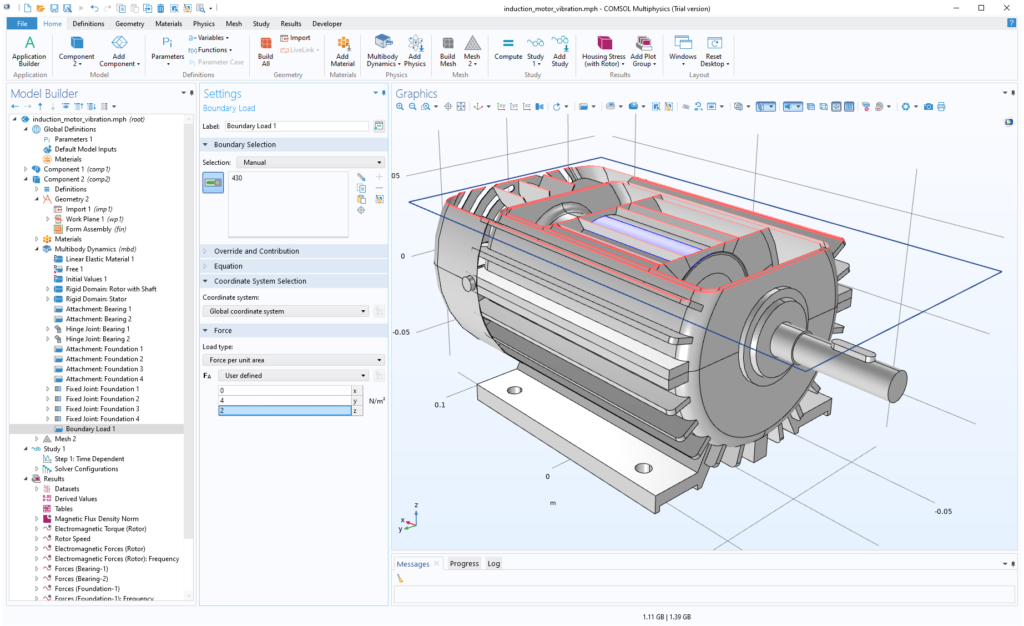Click the Undo icon in the quick access toolbar

click(x=95, y=8)
